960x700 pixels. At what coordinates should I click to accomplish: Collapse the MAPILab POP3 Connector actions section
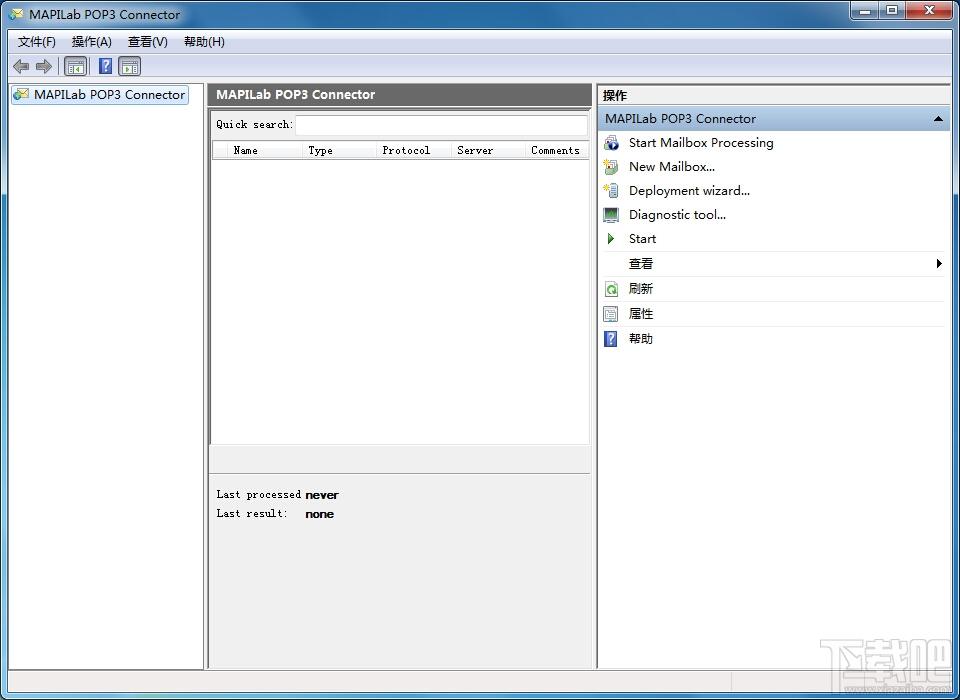pos(938,119)
